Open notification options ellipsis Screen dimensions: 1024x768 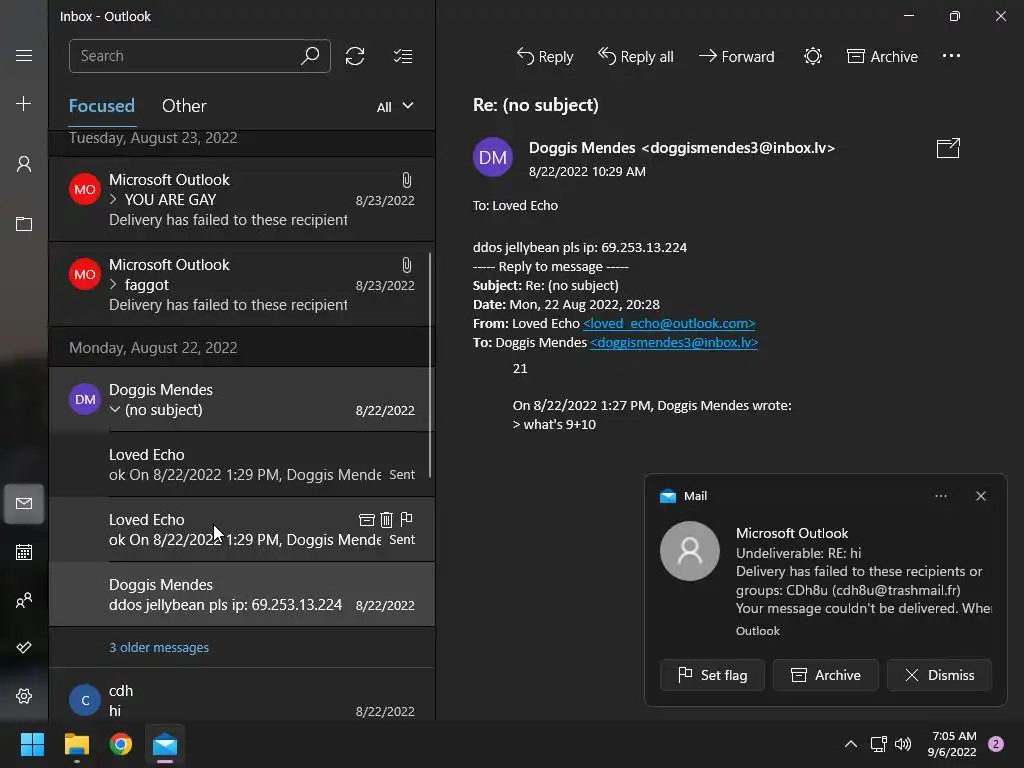(940, 496)
